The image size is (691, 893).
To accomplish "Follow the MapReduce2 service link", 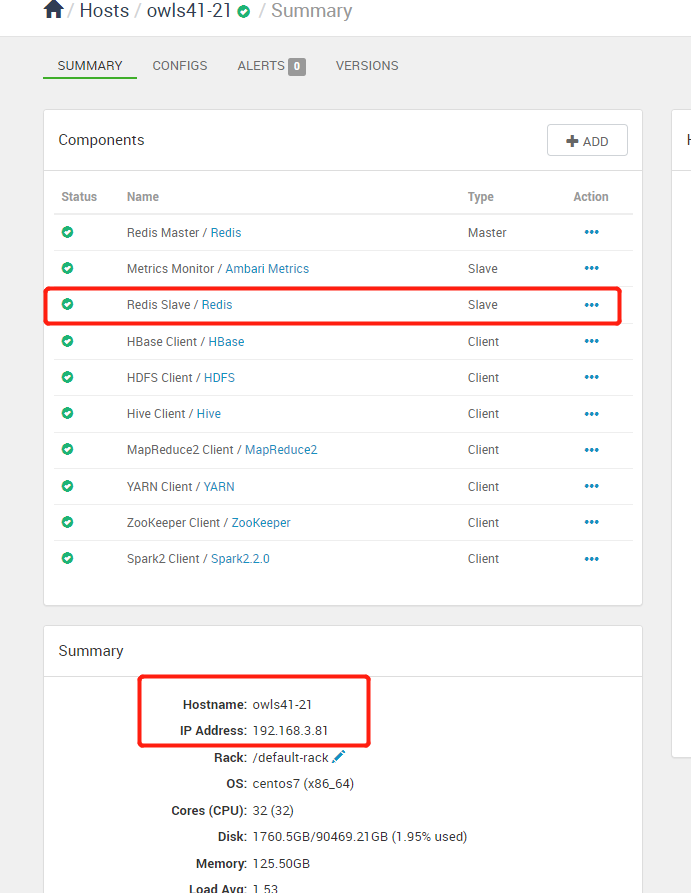I will pos(281,450).
